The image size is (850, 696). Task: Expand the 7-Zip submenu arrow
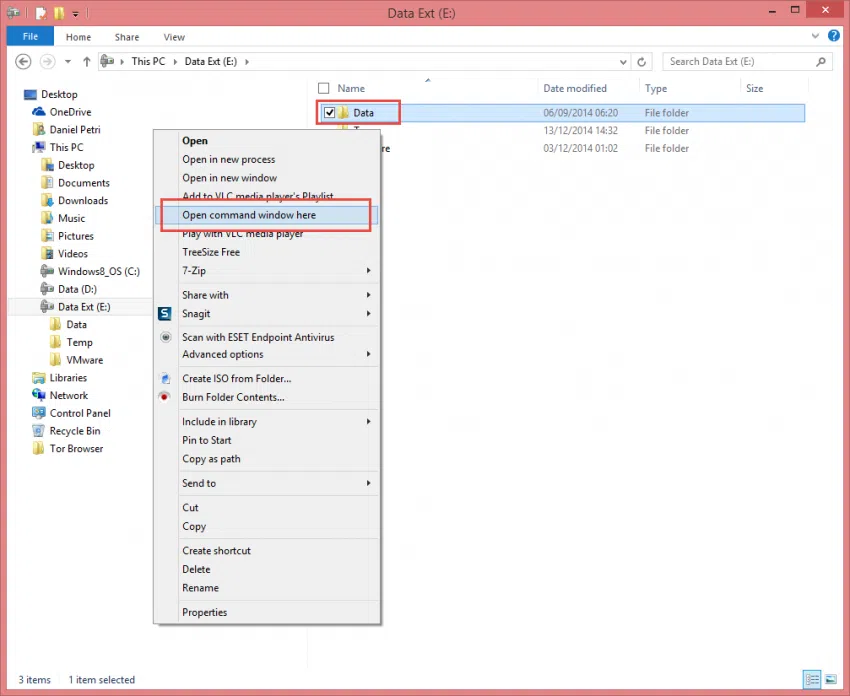369,270
